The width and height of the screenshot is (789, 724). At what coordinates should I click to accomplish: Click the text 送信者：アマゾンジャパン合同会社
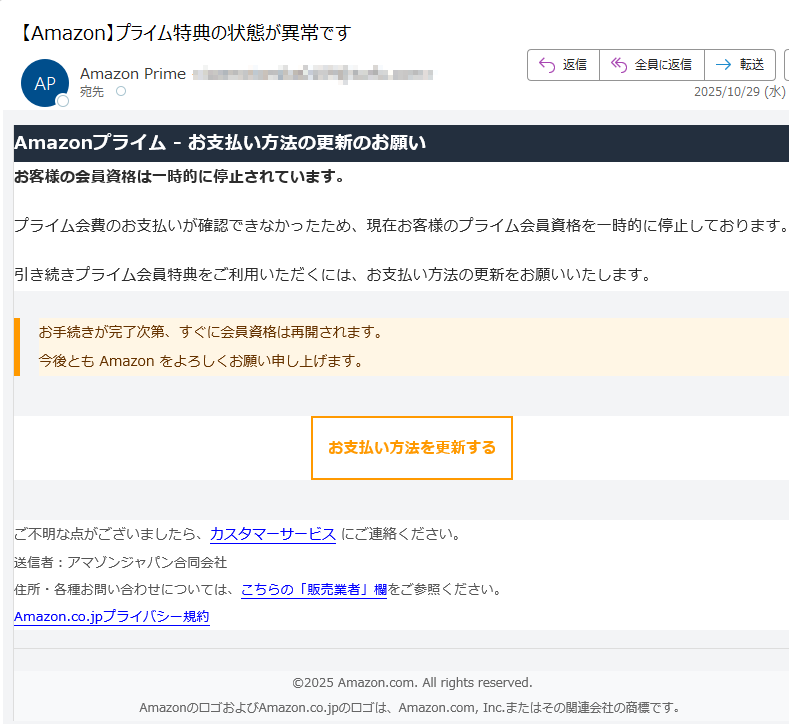120,562
